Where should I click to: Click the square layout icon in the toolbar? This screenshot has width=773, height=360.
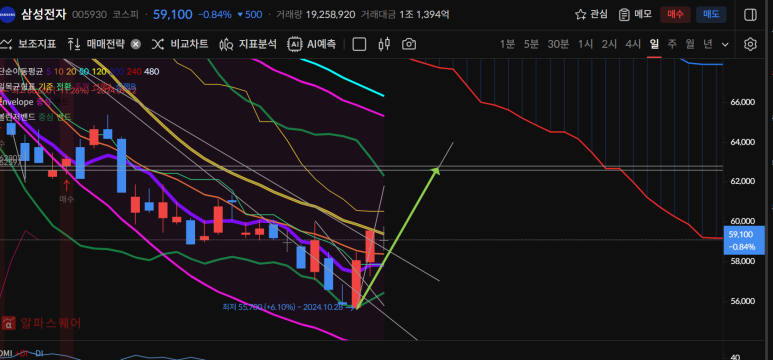pos(359,44)
